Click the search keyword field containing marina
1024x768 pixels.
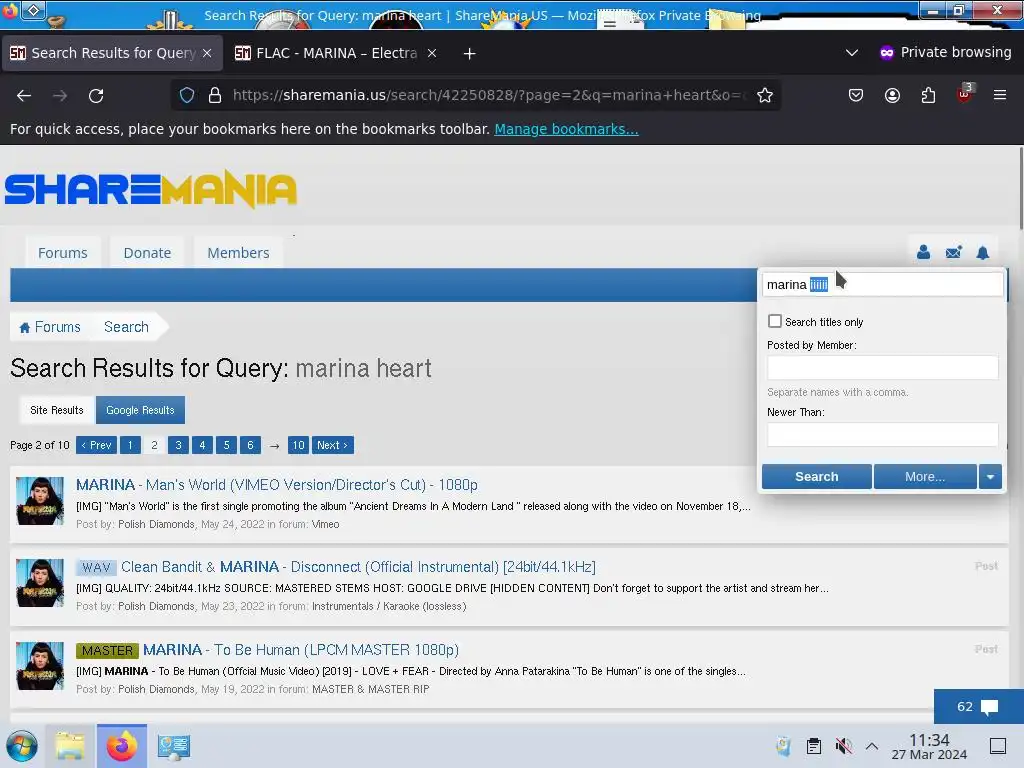click(882, 284)
